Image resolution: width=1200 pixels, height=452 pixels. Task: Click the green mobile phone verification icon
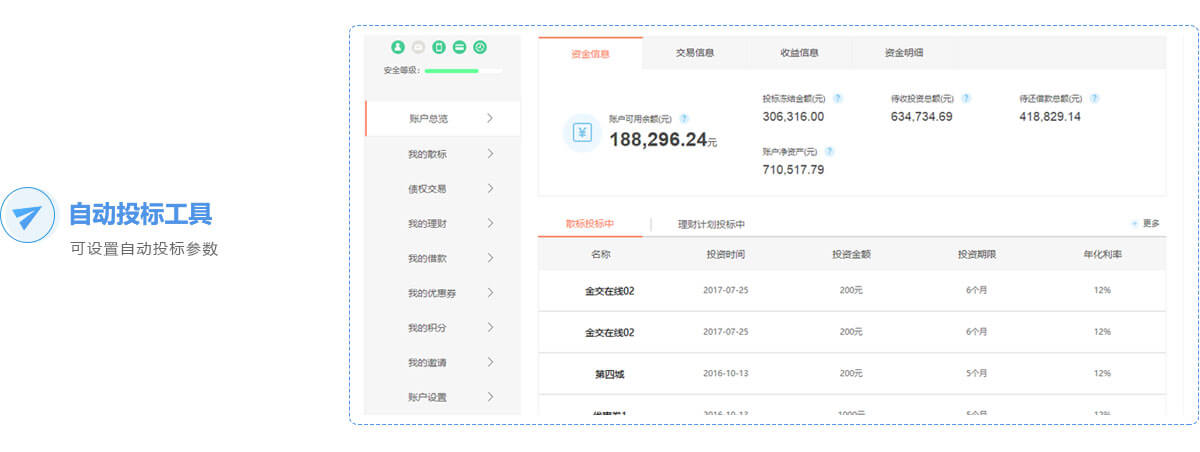pyautogui.click(x=438, y=47)
